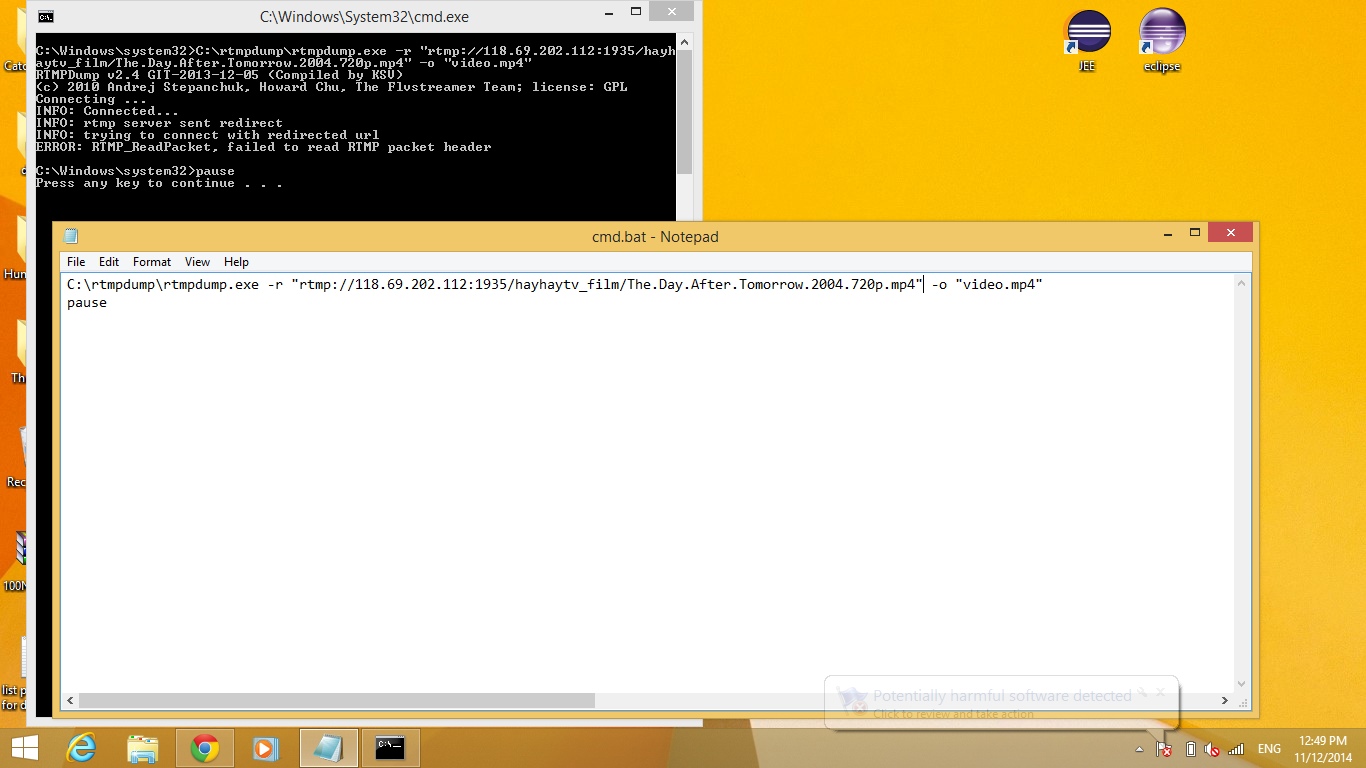Click Notepad's horizontal scrollbar right arrow
1366x768 pixels.
[1226, 701]
